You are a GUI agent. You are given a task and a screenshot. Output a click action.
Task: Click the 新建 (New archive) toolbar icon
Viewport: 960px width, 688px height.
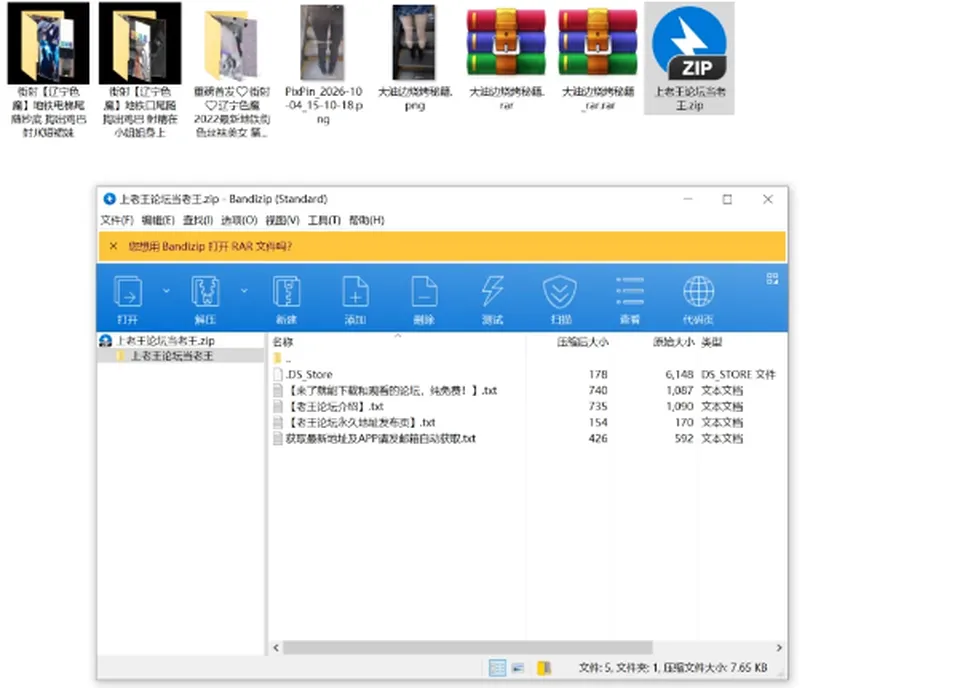(287, 291)
